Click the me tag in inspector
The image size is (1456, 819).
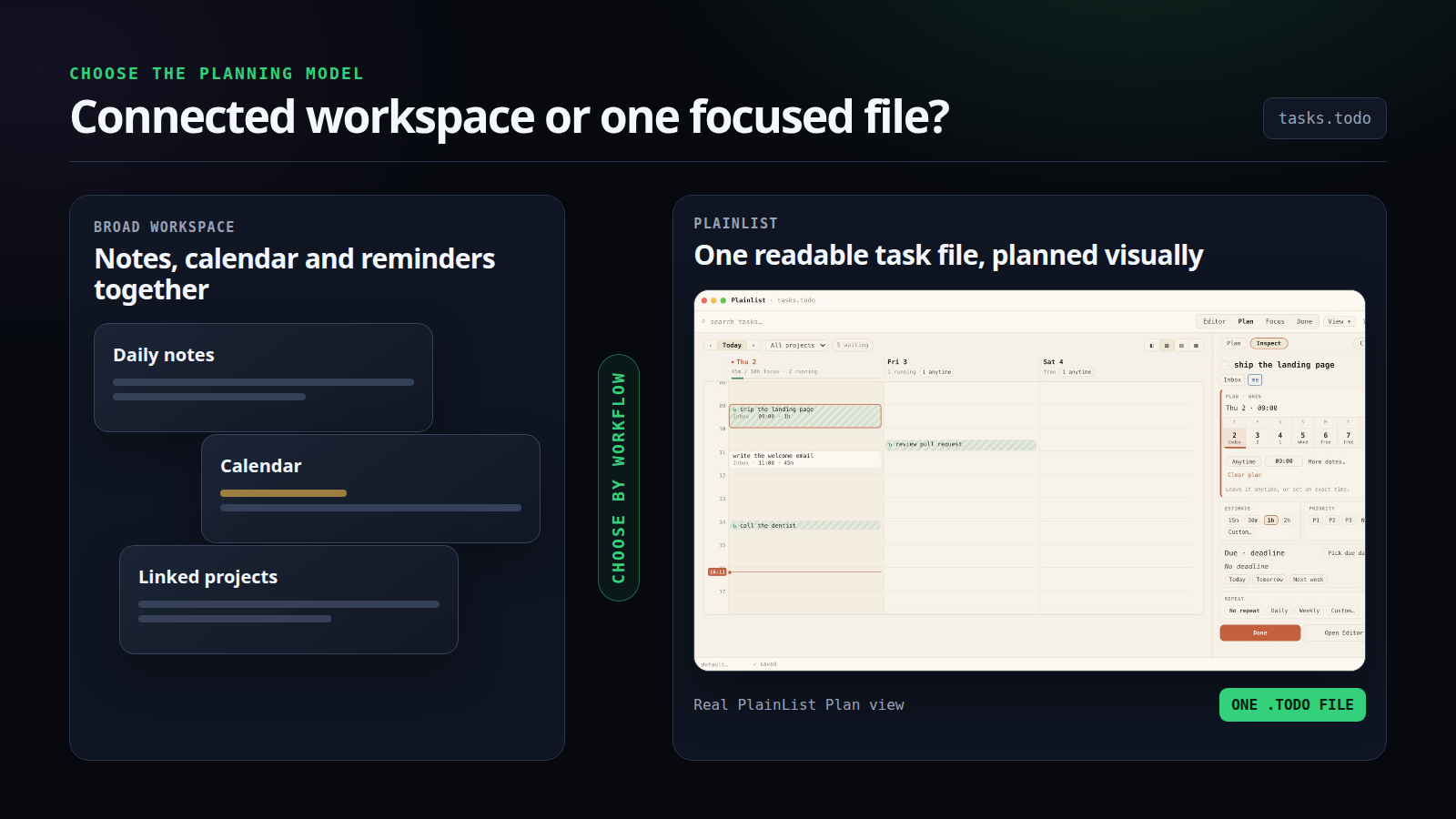click(x=1255, y=379)
